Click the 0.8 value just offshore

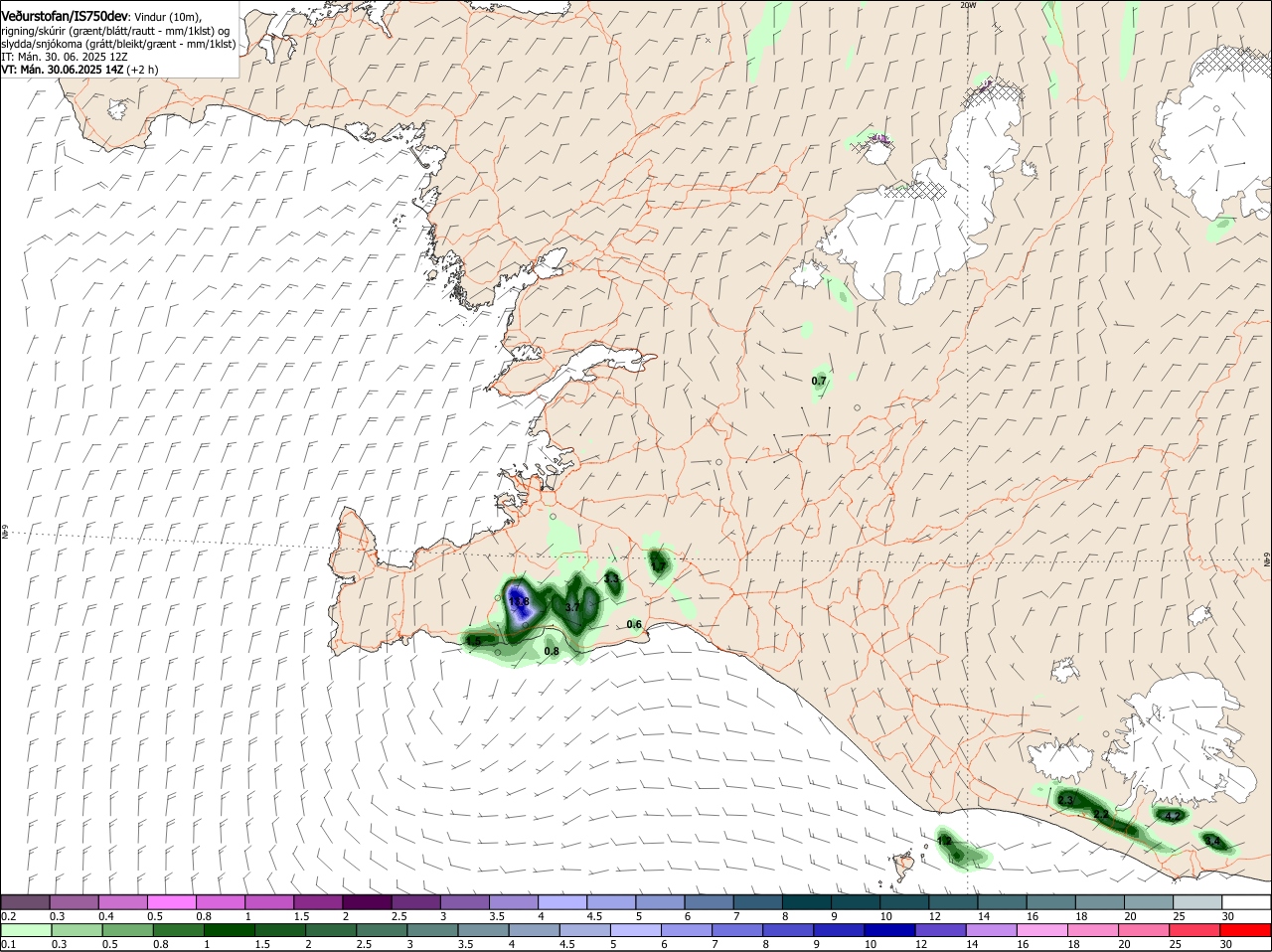[x=552, y=652]
